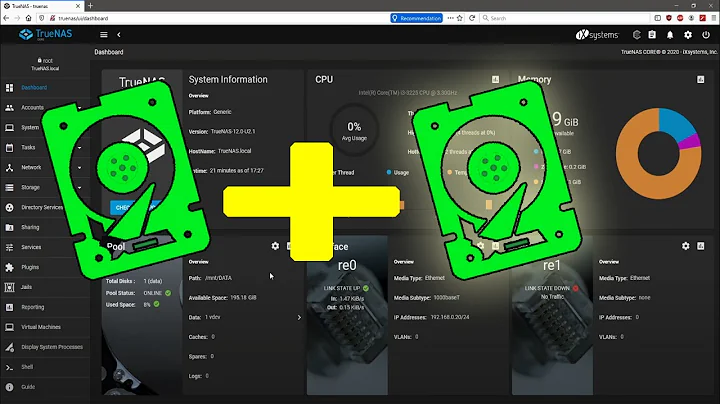
Task: Open the re1 interface settings gear
Action: (686, 246)
